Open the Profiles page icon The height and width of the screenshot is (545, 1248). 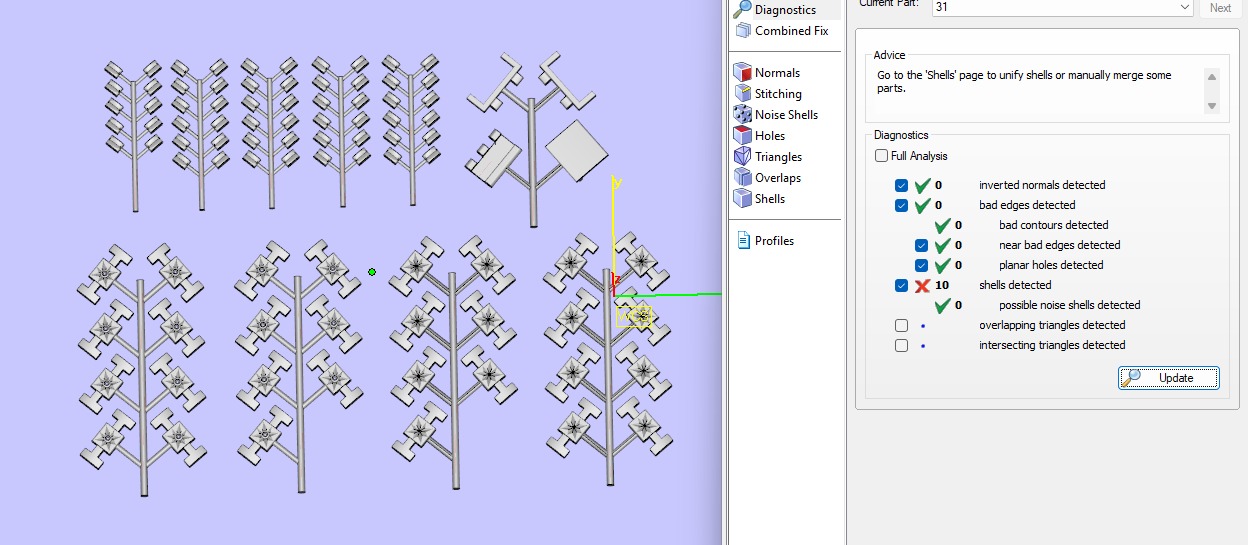[x=743, y=240]
